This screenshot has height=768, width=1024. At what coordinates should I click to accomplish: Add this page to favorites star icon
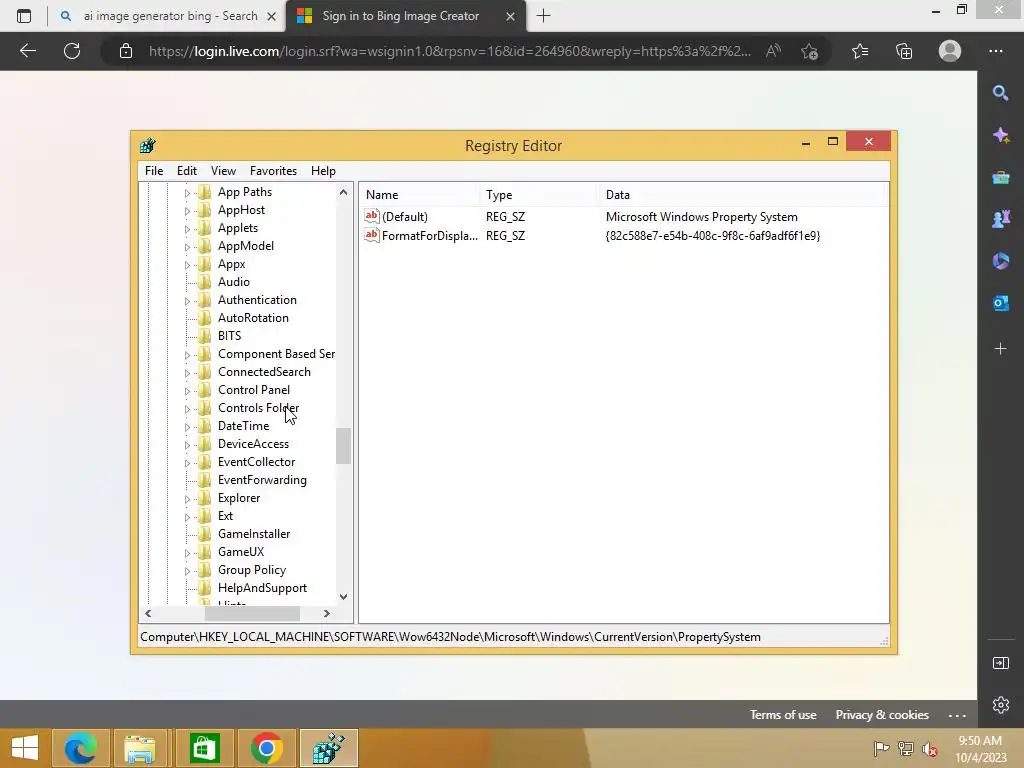click(810, 51)
